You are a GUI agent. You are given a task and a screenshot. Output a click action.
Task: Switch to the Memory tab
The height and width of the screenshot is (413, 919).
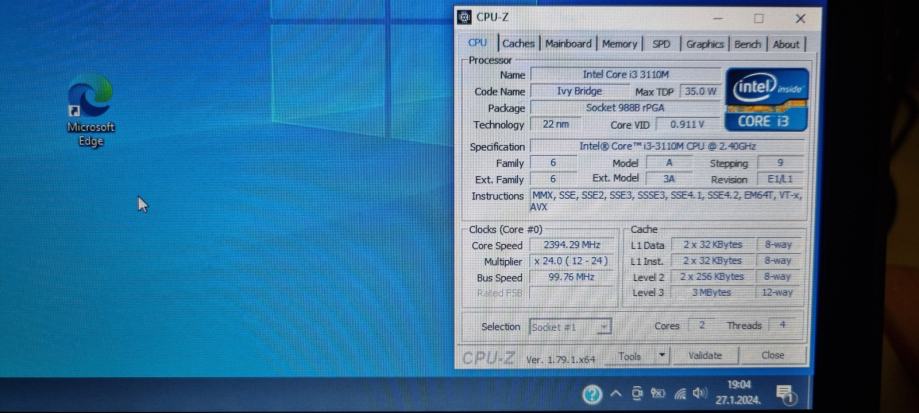[x=620, y=43]
